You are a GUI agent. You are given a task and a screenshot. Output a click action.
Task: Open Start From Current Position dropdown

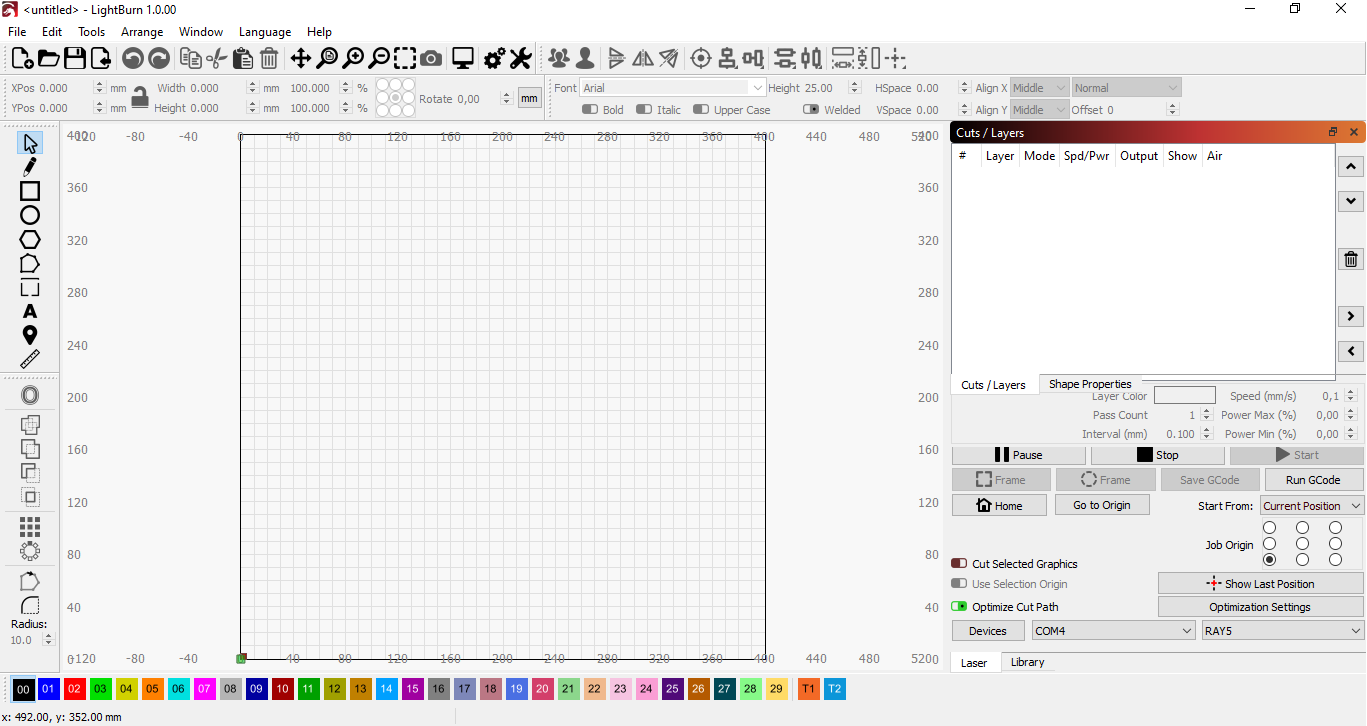point(1312,506)
